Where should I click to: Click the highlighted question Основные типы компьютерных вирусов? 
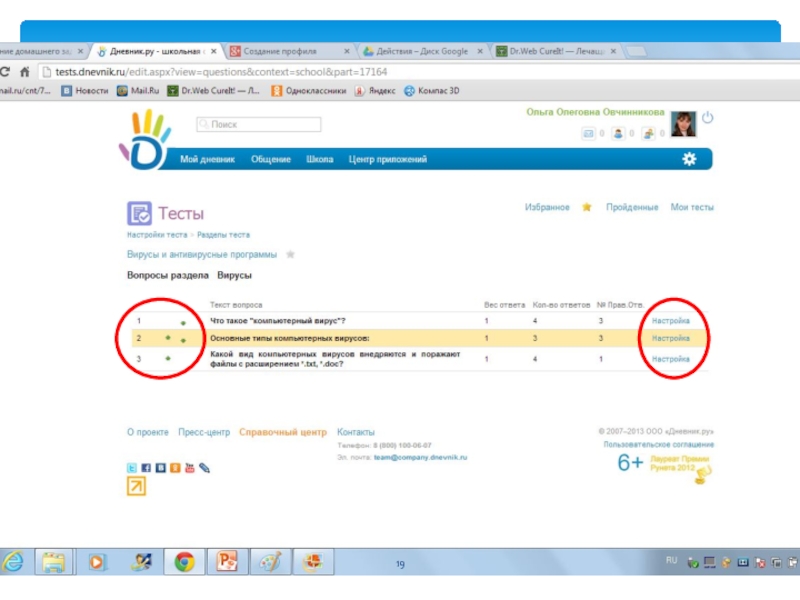[x=290, y=338]
